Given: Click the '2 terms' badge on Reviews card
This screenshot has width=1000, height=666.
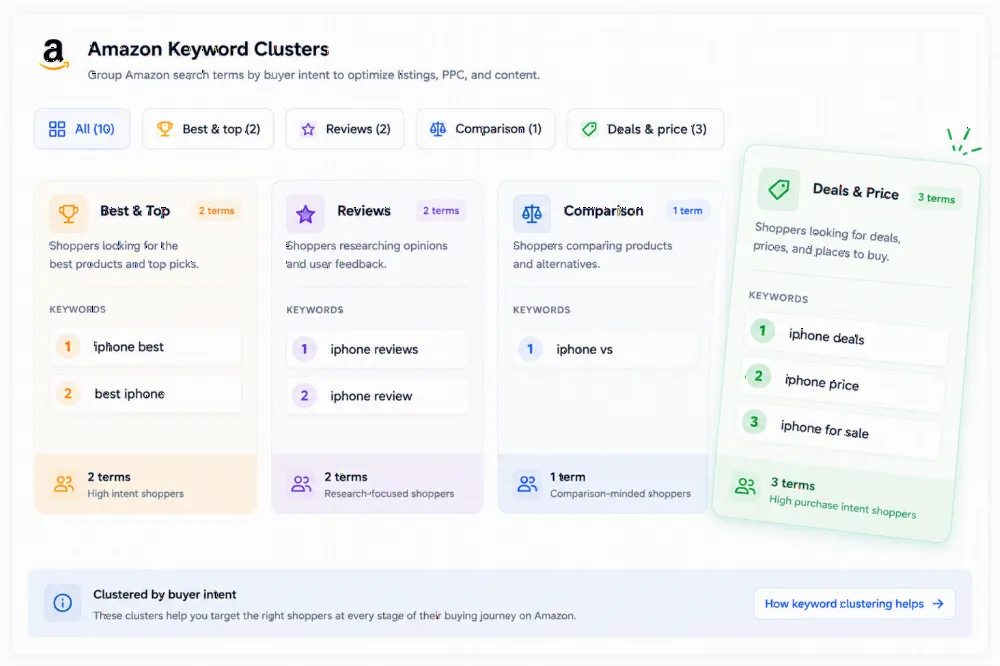Looking at the screenshot, I should [x=441, y=211].
